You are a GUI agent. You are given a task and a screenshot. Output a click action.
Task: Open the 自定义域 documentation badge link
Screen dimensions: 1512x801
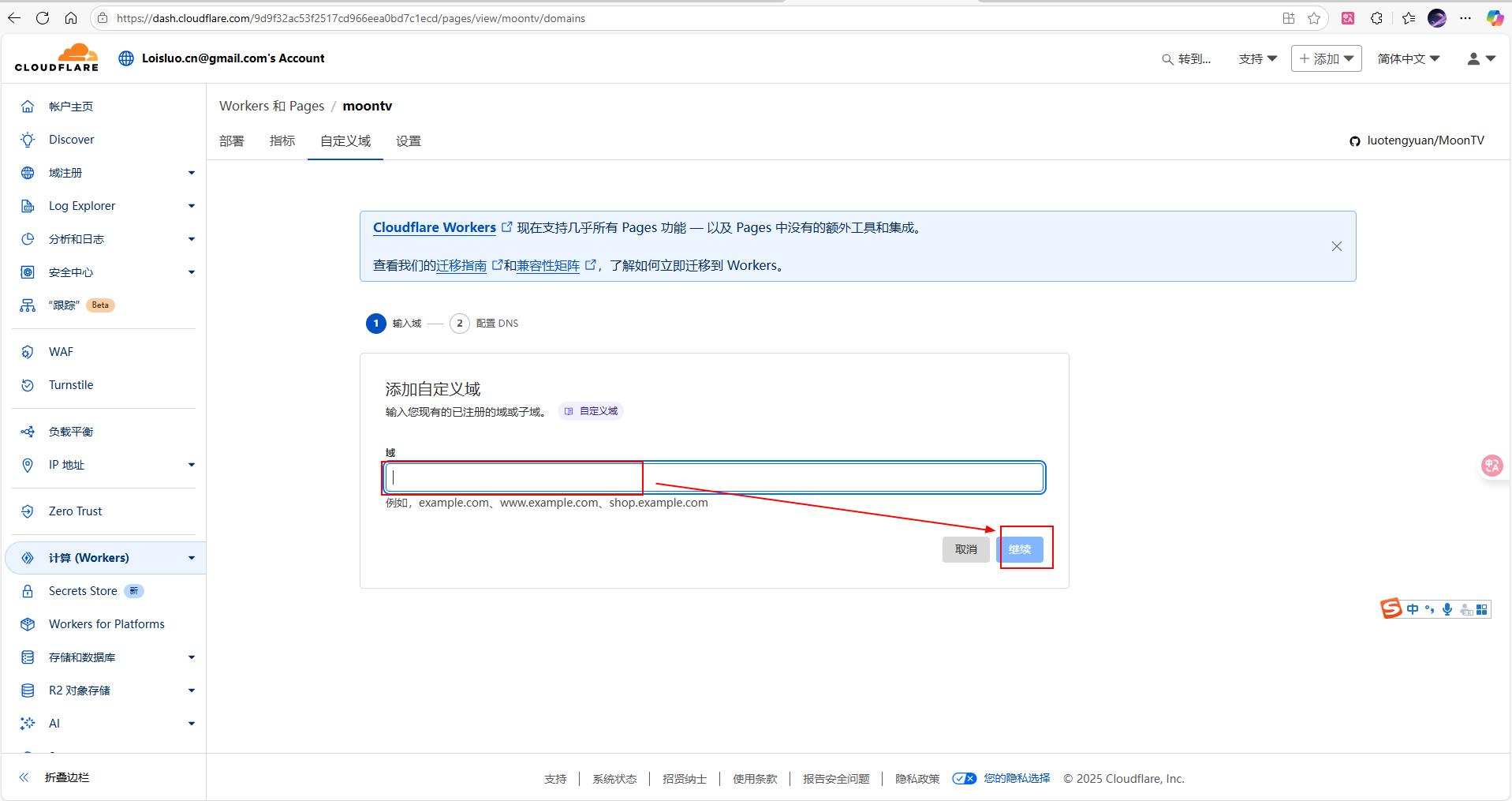click(x=591, y=411)
